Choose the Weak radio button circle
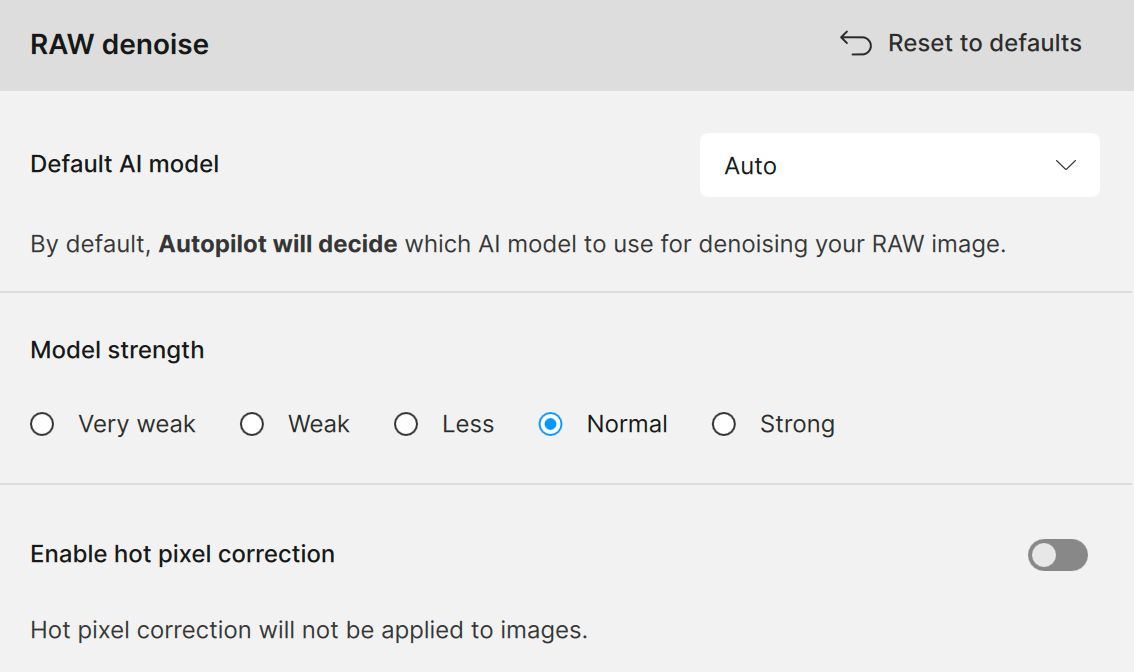The width and height of the screenshot is (1134, 672). tap(252, 425)
